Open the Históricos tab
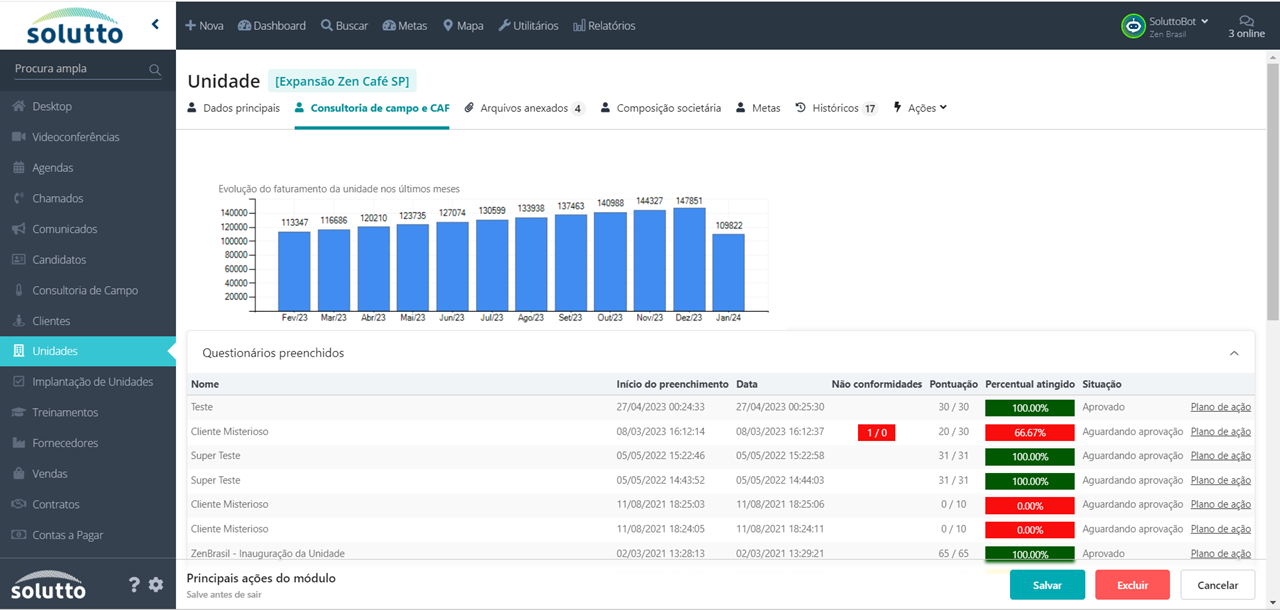Viewport: 1280px width, 610px height. (837, 108)
